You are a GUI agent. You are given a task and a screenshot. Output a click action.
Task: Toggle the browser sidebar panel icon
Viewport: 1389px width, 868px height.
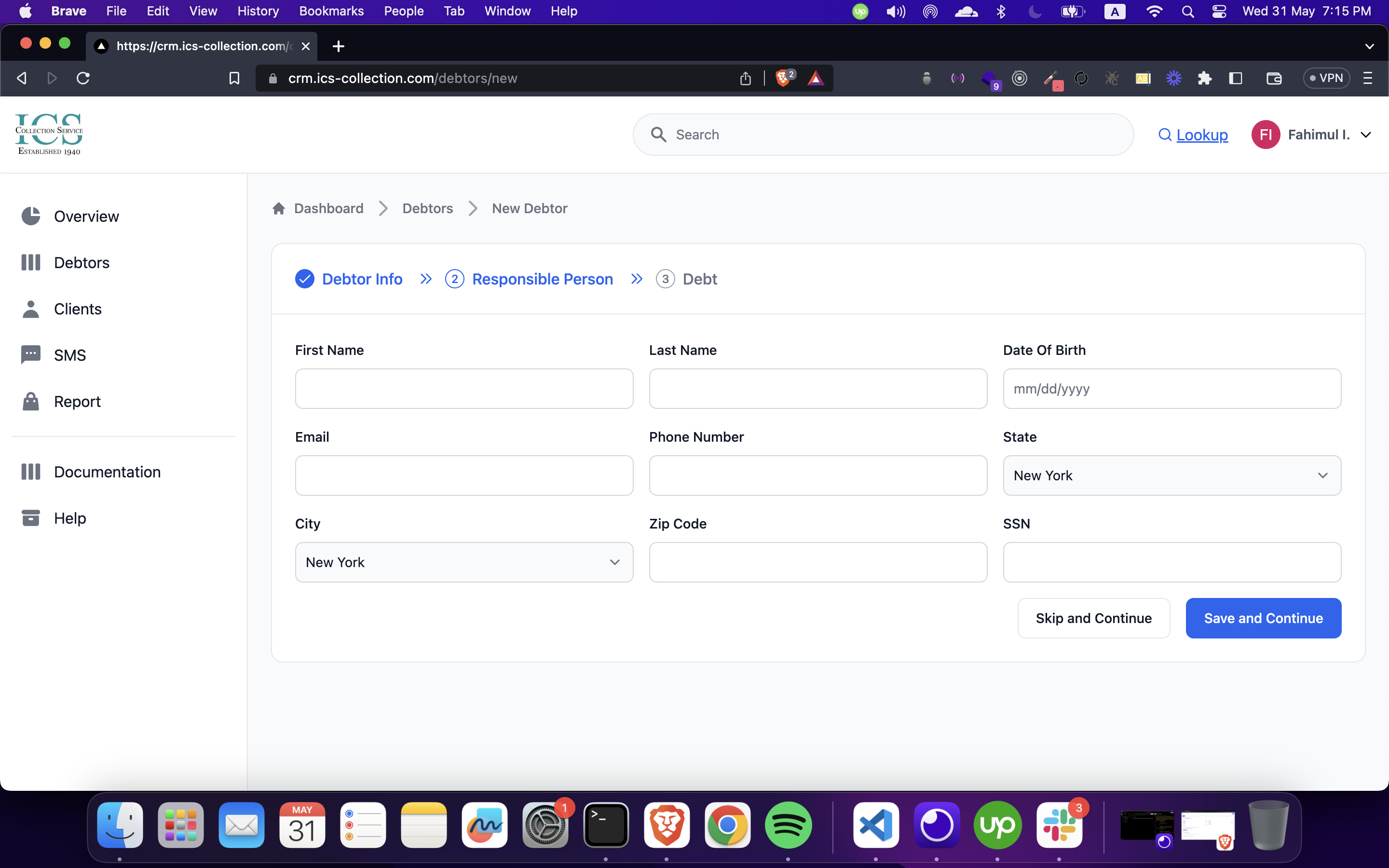1236,78
